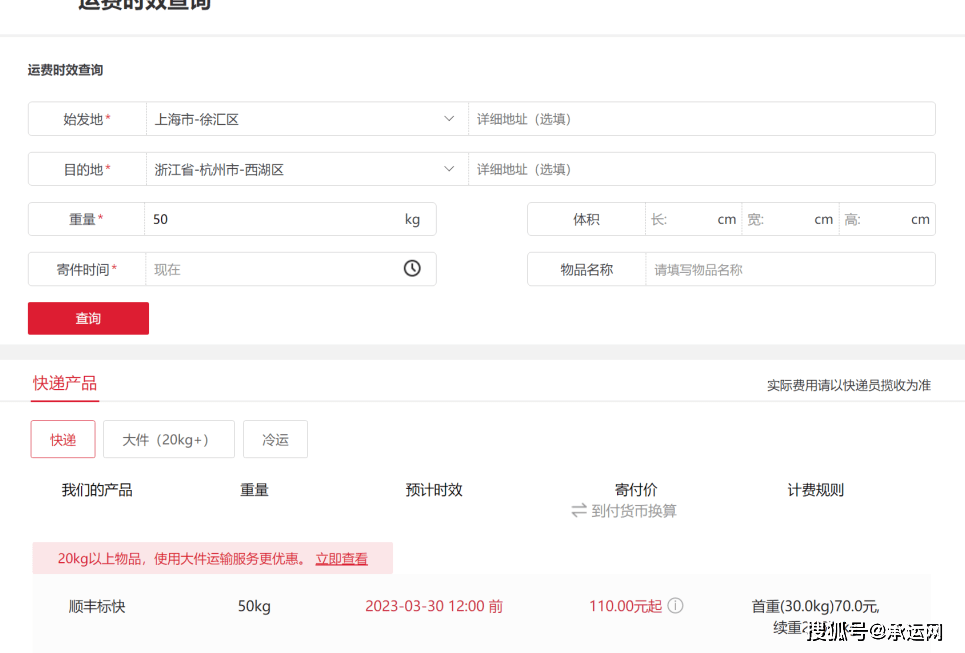The width and height of the screenshot is (965, 653).
Task: Follow the 立即查看 link
Action: (x=341, y=559)
